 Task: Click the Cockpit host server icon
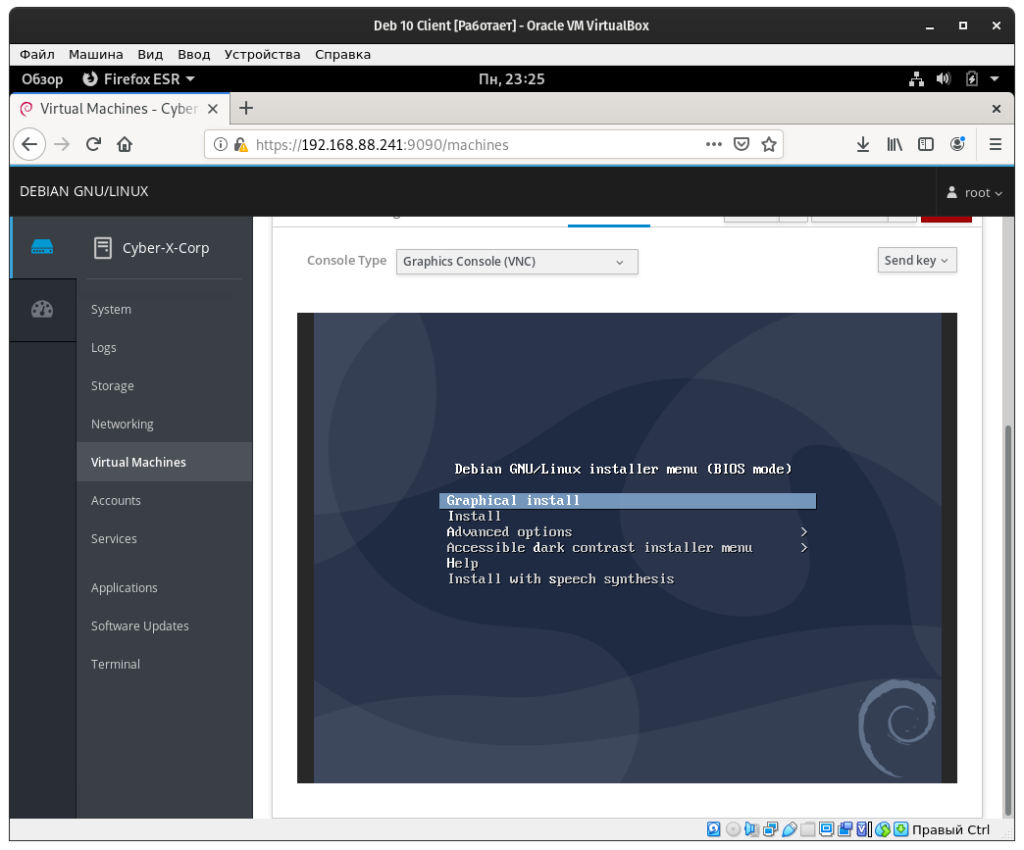pyautogui.click(x=42, y=247)
